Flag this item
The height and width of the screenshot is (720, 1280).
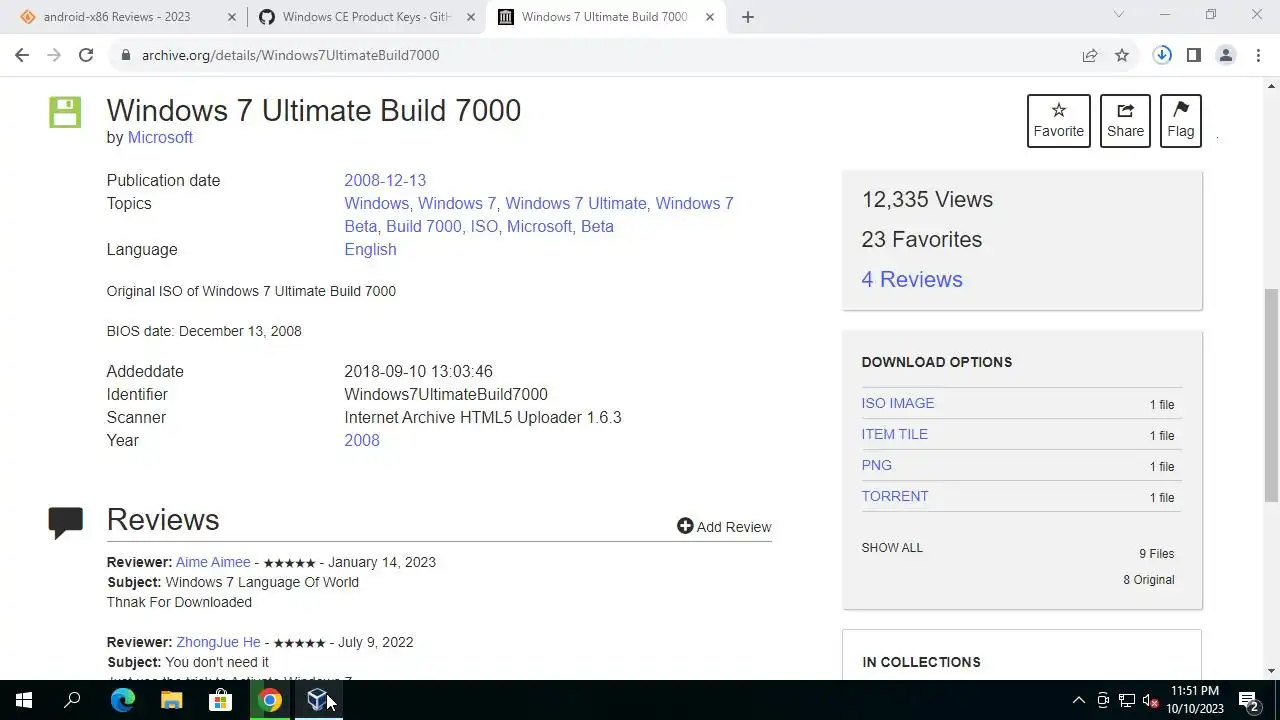point(1180,121)
